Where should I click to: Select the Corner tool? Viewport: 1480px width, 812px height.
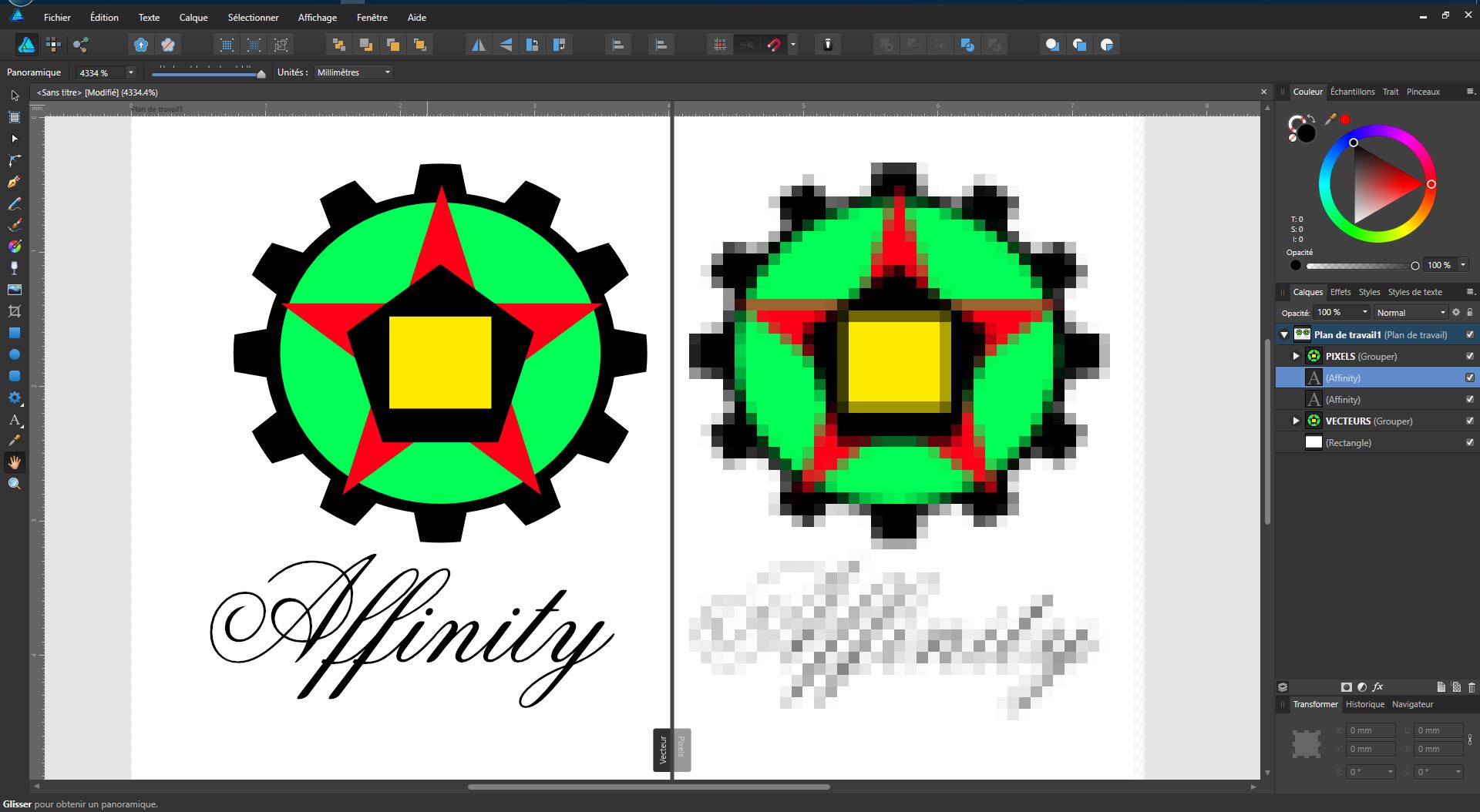click(15, 160)
